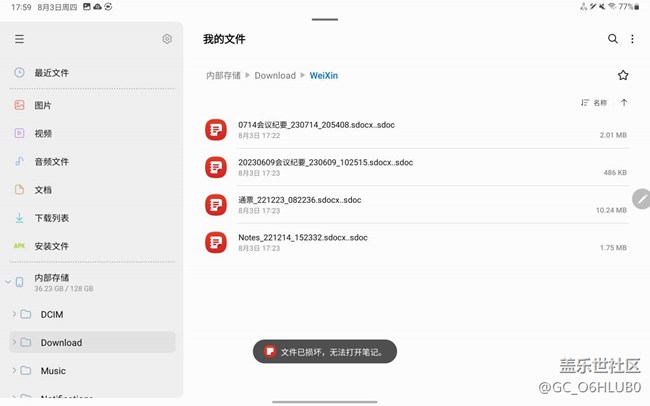Open settings gear in sidebar
Image resolution: width=650 pixels, height=406 pixels.
[x=167, y=39]
